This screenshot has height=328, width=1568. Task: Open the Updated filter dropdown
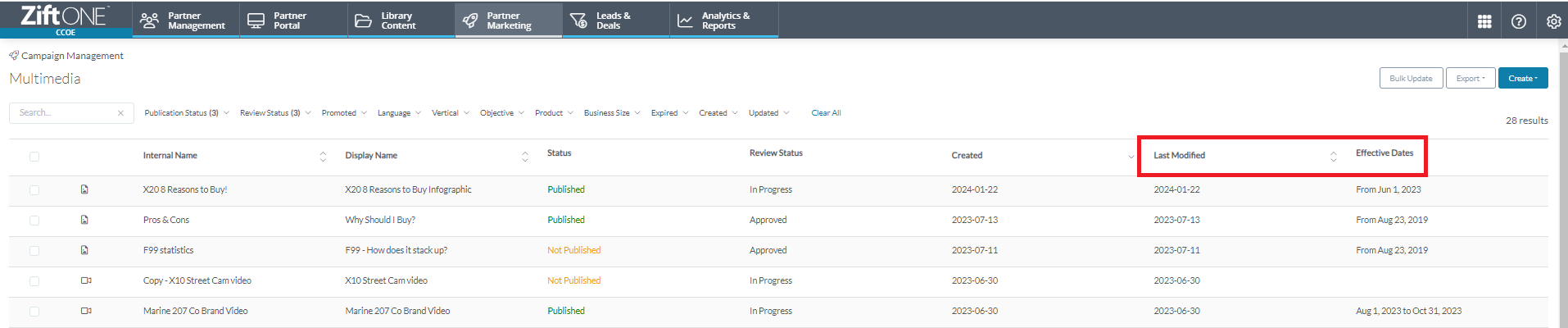(x=768, y=113)
